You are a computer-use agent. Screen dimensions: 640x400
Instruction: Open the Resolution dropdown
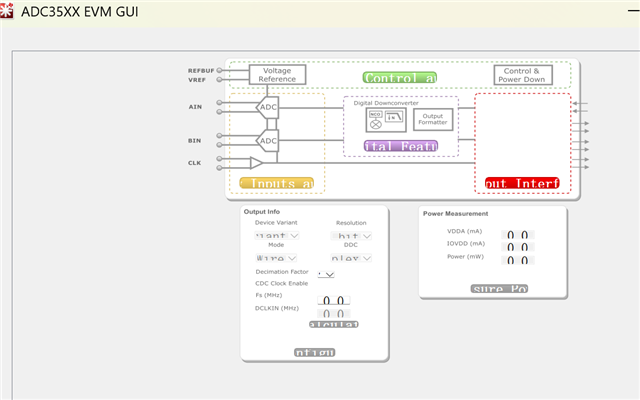351,236
